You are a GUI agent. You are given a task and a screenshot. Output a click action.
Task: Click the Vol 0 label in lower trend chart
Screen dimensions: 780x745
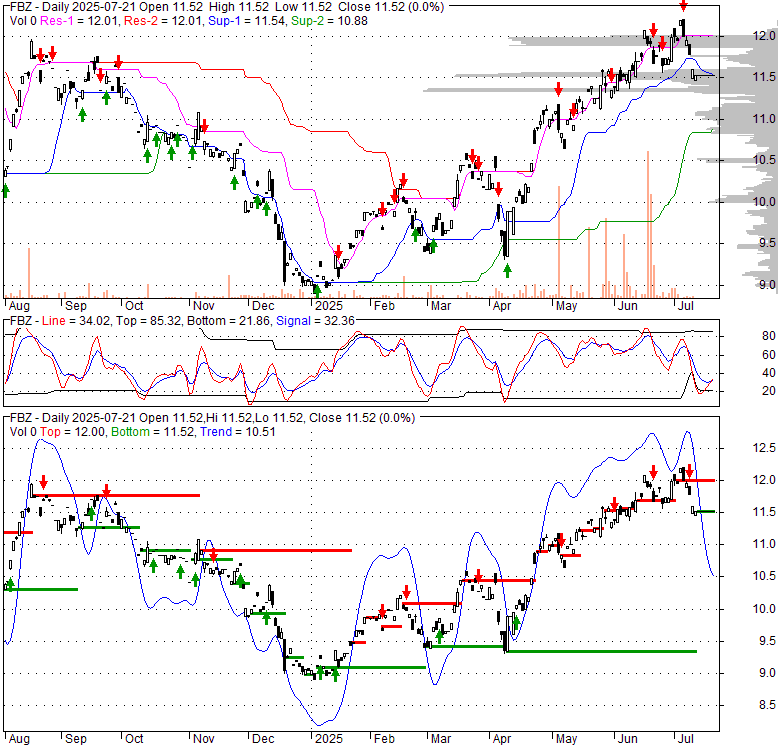(23, 432)
